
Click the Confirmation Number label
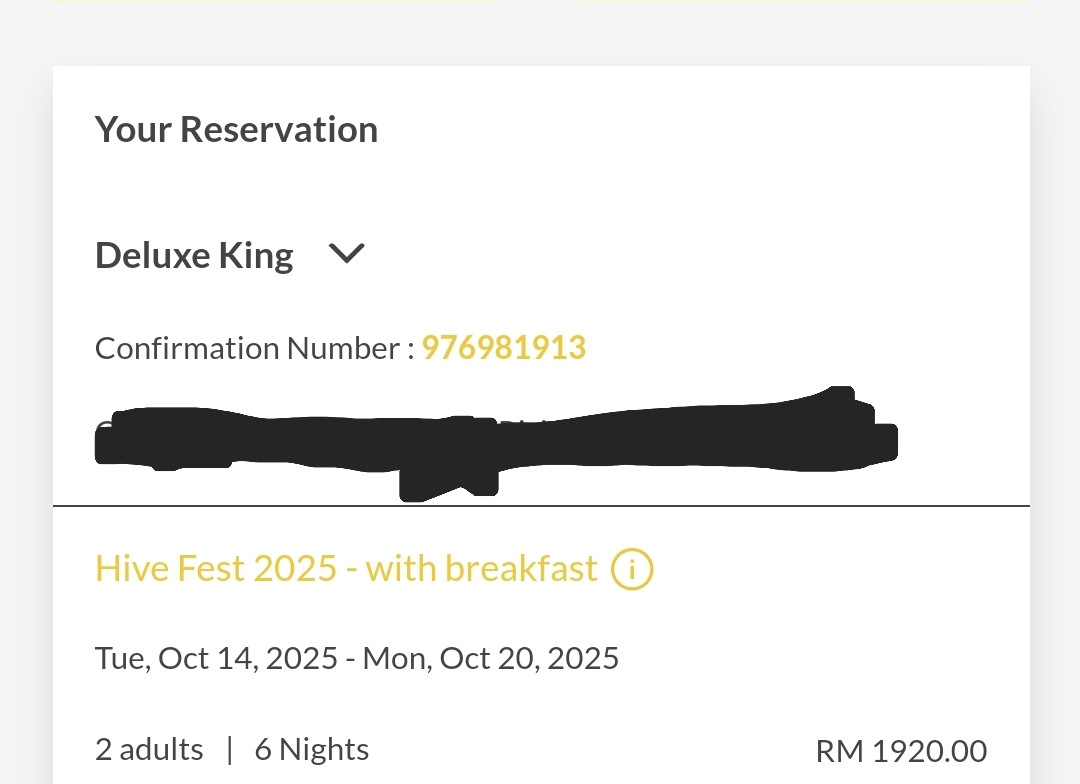254,348
